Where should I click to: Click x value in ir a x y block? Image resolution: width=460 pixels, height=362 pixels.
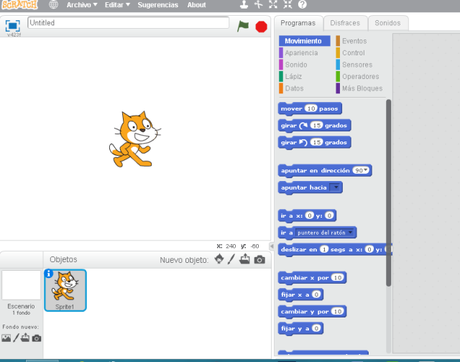(310, 215)
